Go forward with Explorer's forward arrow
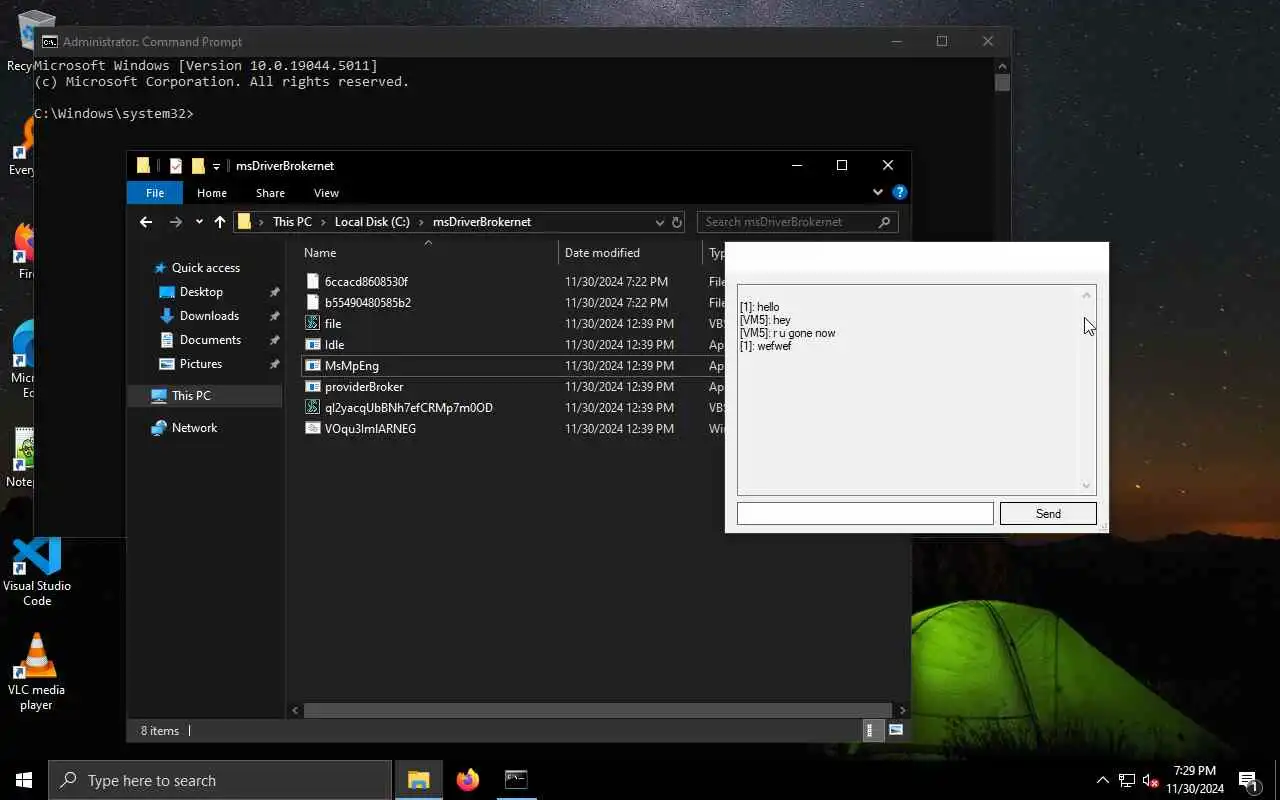Viewport: 1280px width, 800px height. (x=176, y=222)
